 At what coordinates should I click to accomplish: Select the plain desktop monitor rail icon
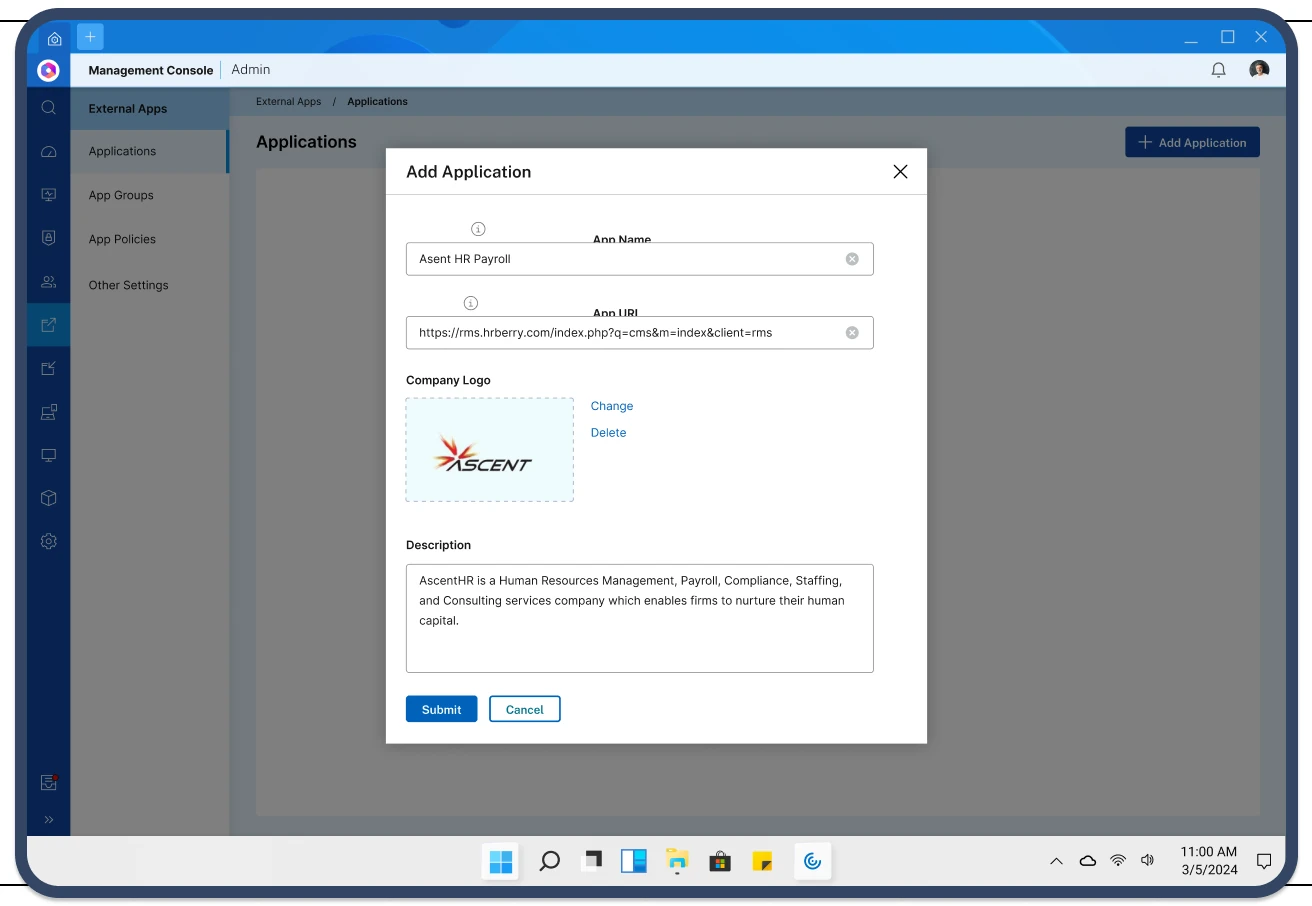(x=48, y=455)
